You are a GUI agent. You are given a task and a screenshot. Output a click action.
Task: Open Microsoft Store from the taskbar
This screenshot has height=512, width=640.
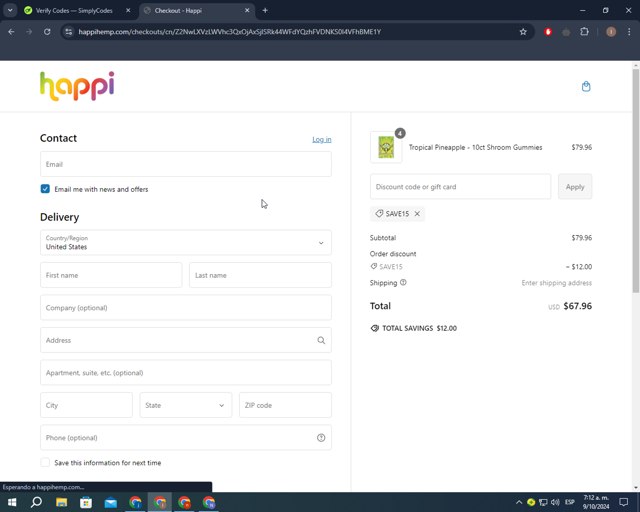(86, 502)
